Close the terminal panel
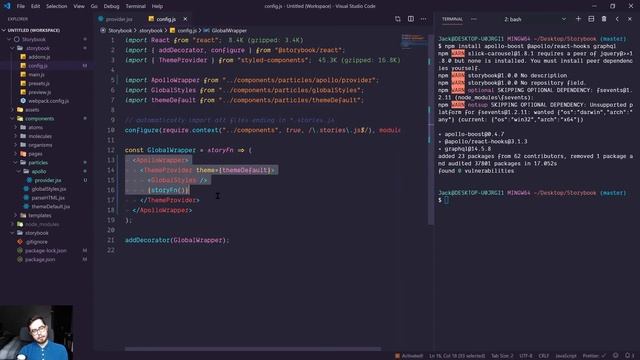This screenshot has height=360, width=640. tap(630, 19)
